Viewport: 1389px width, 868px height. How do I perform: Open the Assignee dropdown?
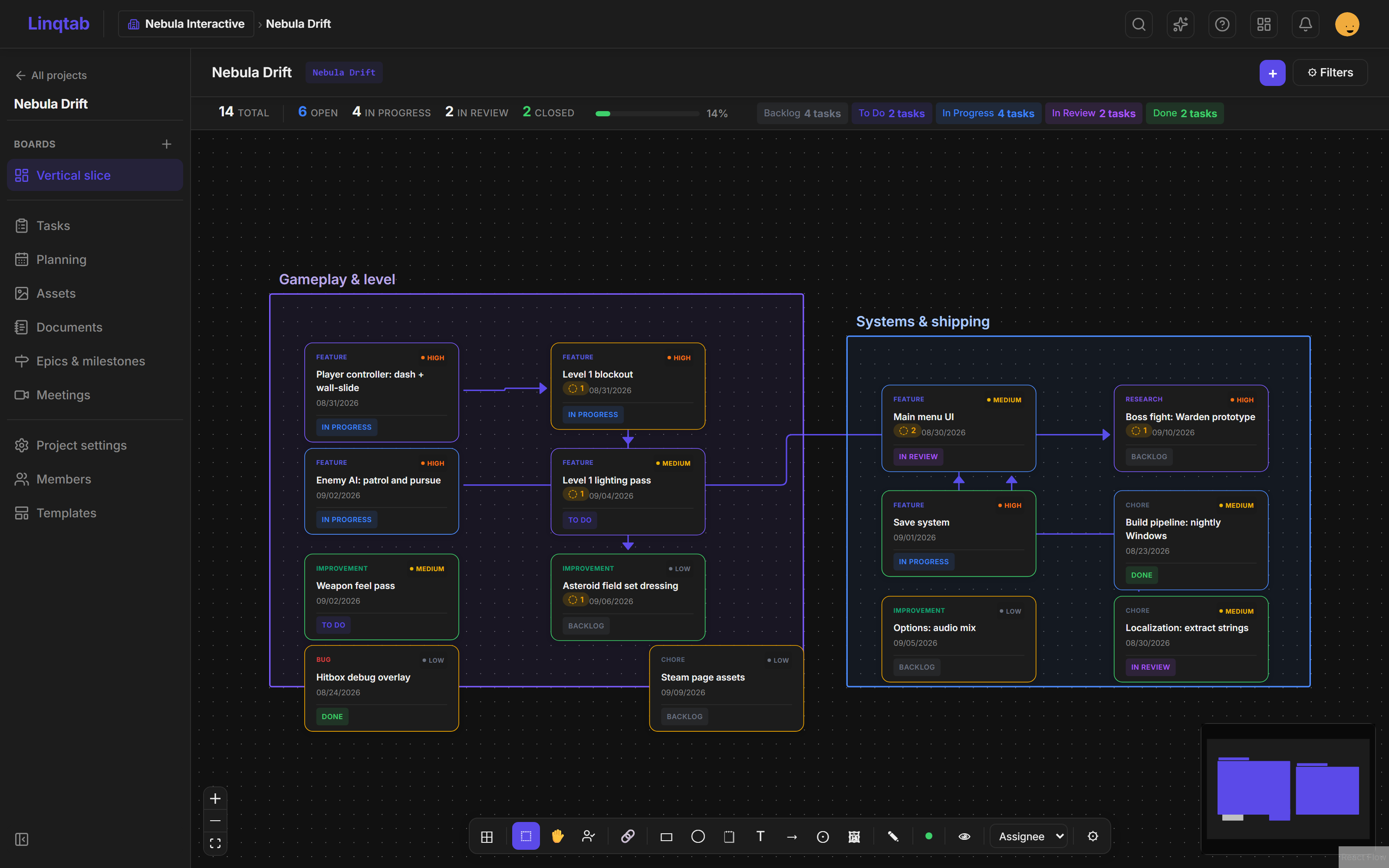1029,836
